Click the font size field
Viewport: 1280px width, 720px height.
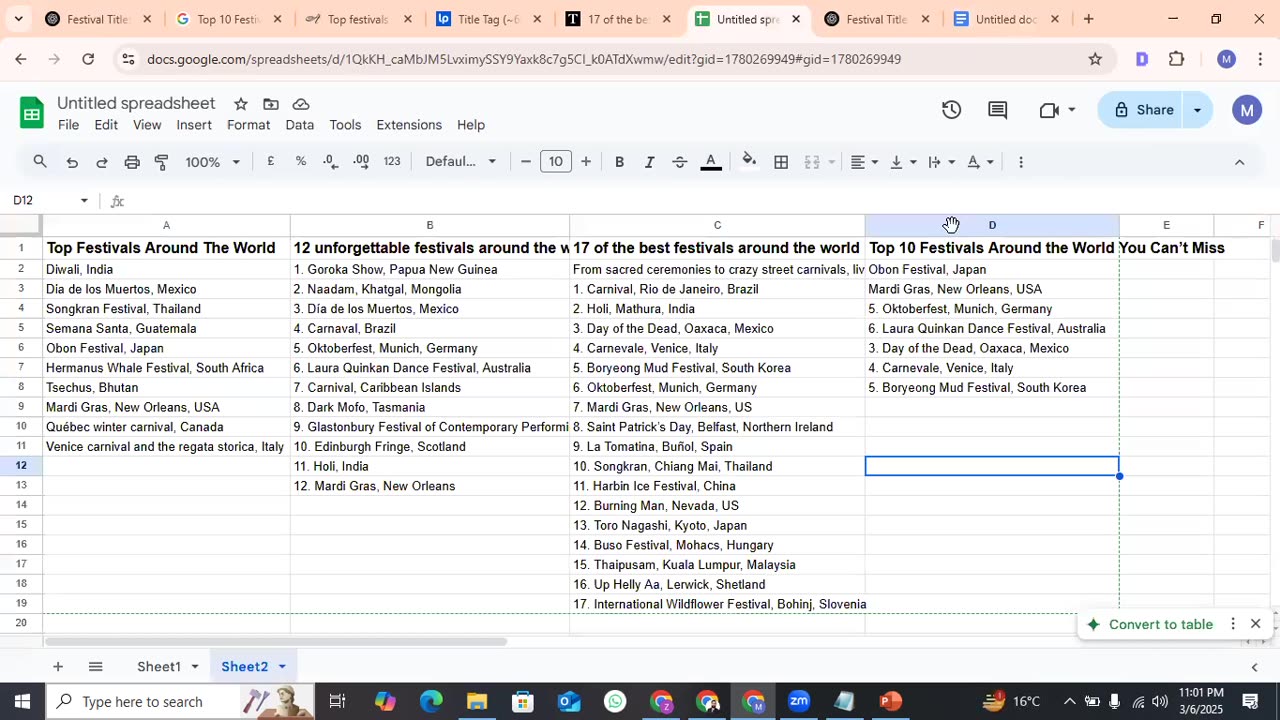pyautogui.click(x=556, y=162)
